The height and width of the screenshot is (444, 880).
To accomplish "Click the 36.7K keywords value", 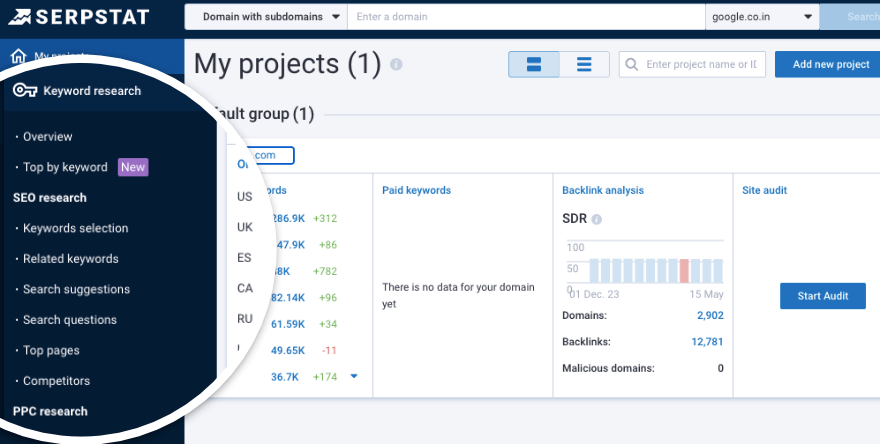I will (x=285, y=377).
